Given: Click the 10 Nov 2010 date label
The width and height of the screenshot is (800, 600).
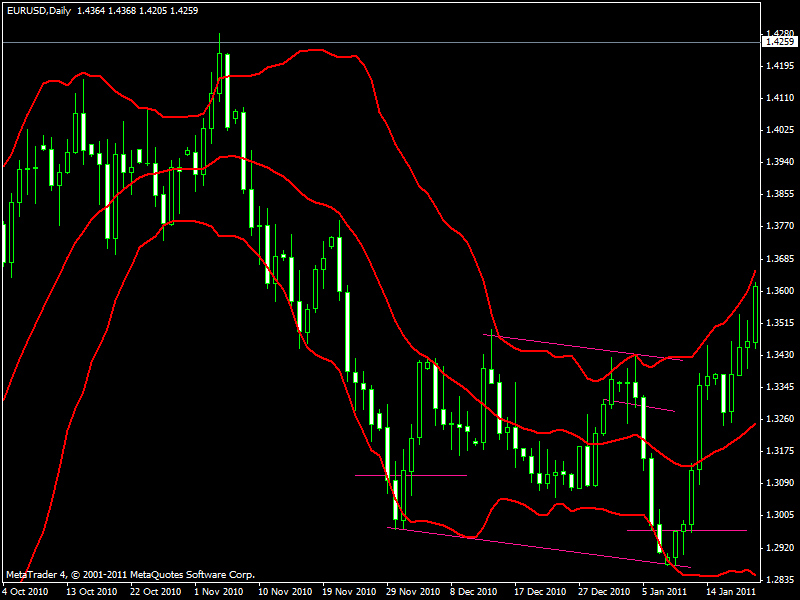Looking at the screenshot, I should pos(284,591).
